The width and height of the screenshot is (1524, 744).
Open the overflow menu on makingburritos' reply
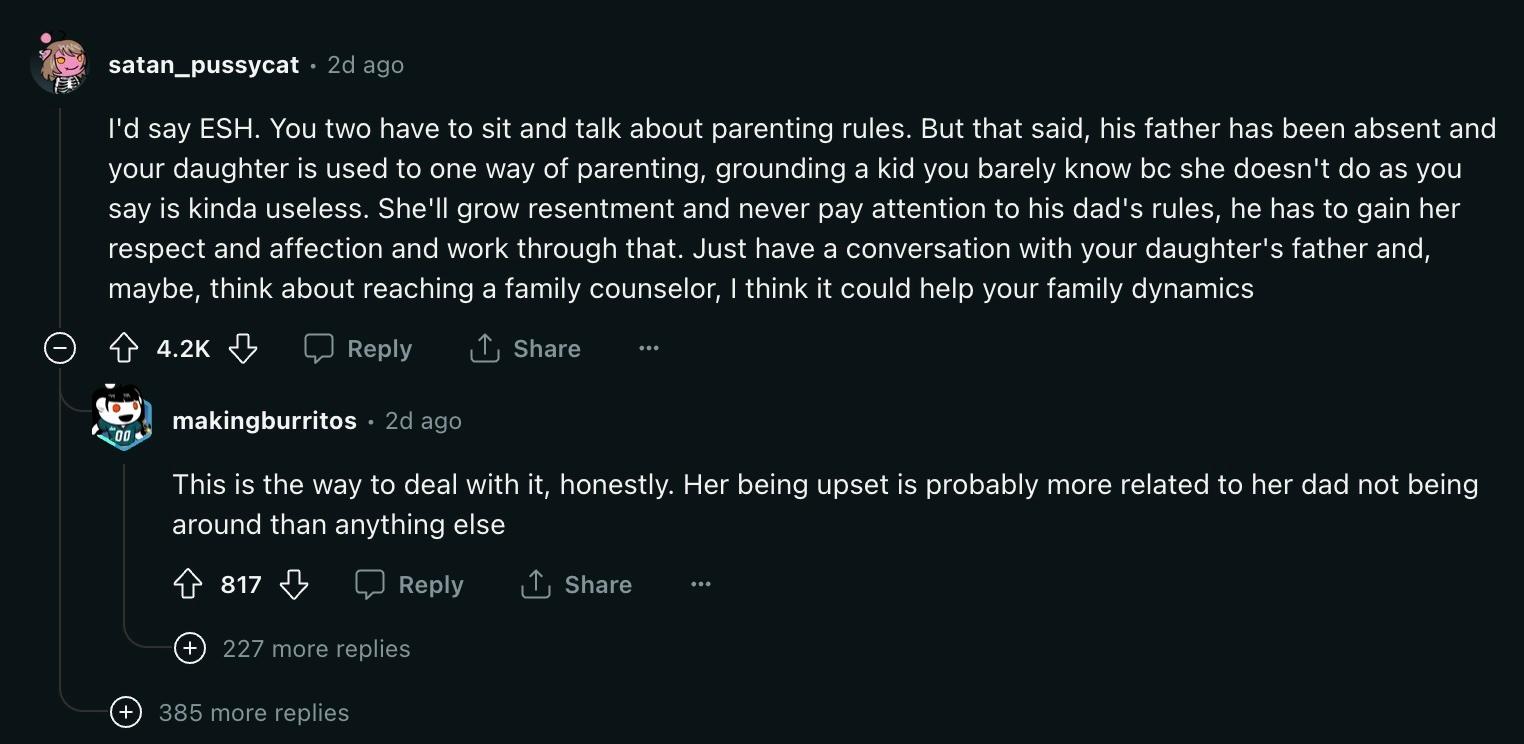tap(700, 584)
